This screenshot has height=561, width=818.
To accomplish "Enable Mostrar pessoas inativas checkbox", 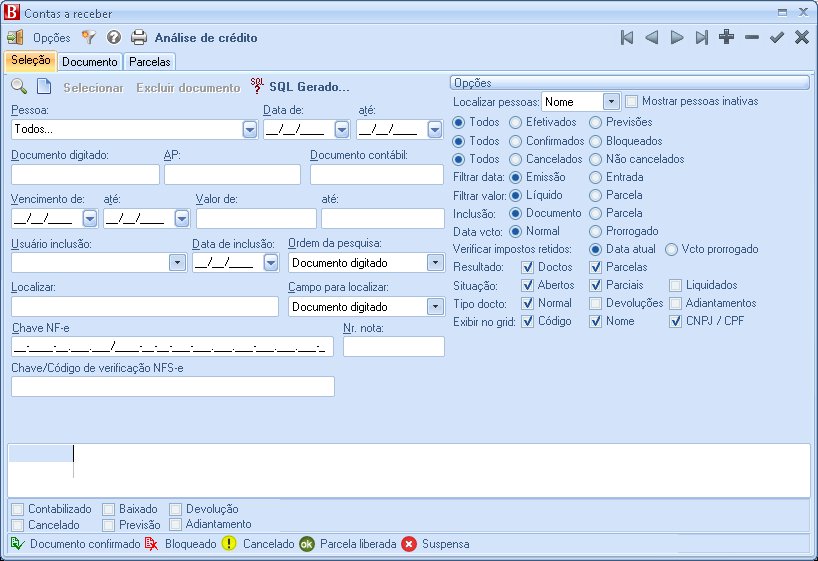I will click(632, 102).
